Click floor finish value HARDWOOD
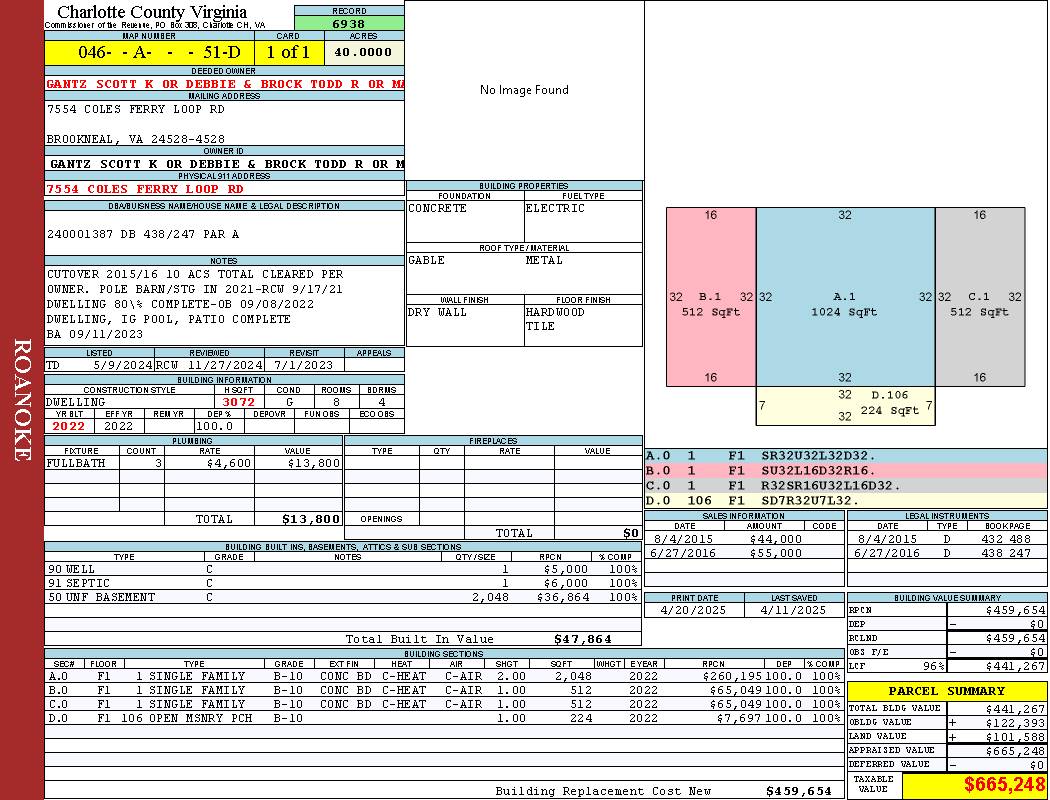The height and width of the screenshot is (800, 1050). pos(555,313)
